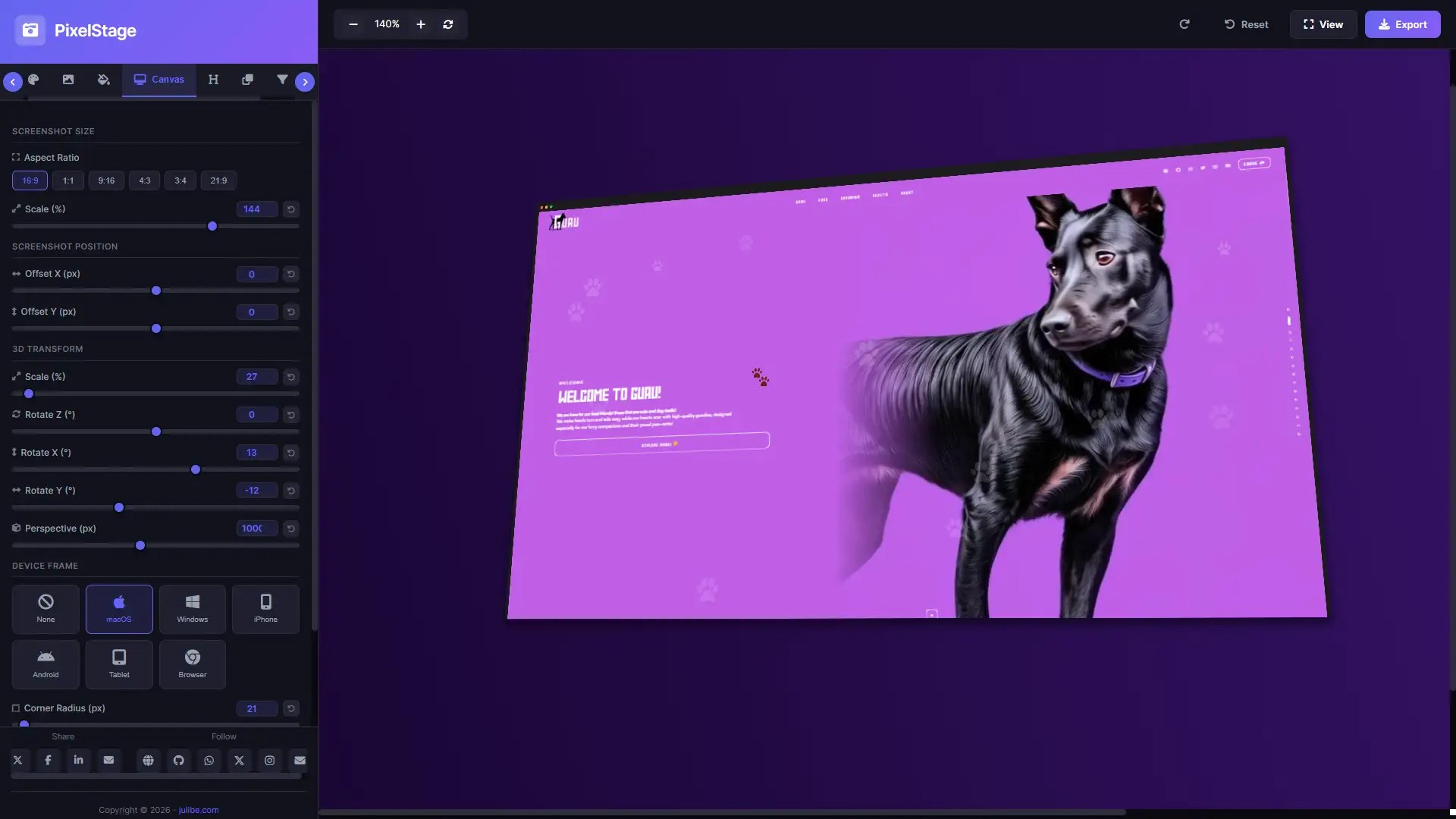The height and width of the screenshot is (819, 1456).
Task: Select the 16:9 aspect ratio
Action: click(x=30, y=180)
